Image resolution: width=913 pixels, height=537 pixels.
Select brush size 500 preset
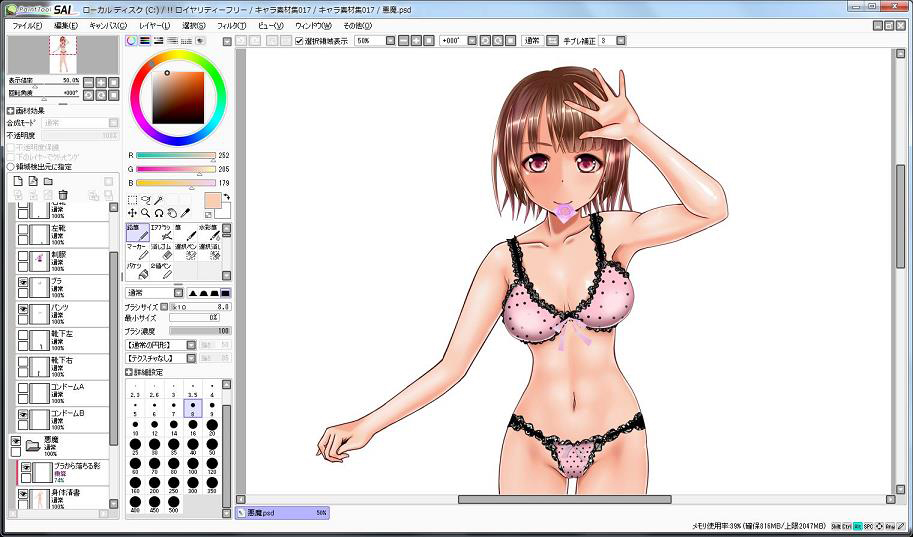click(174, 503)
